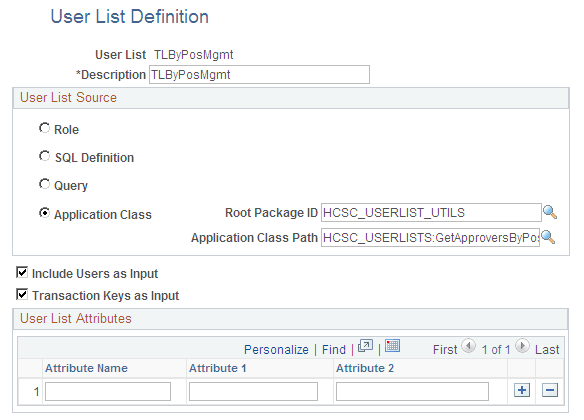Open the Personalize link
Viewport: 584px width, 420px height.
pos(276,350)
